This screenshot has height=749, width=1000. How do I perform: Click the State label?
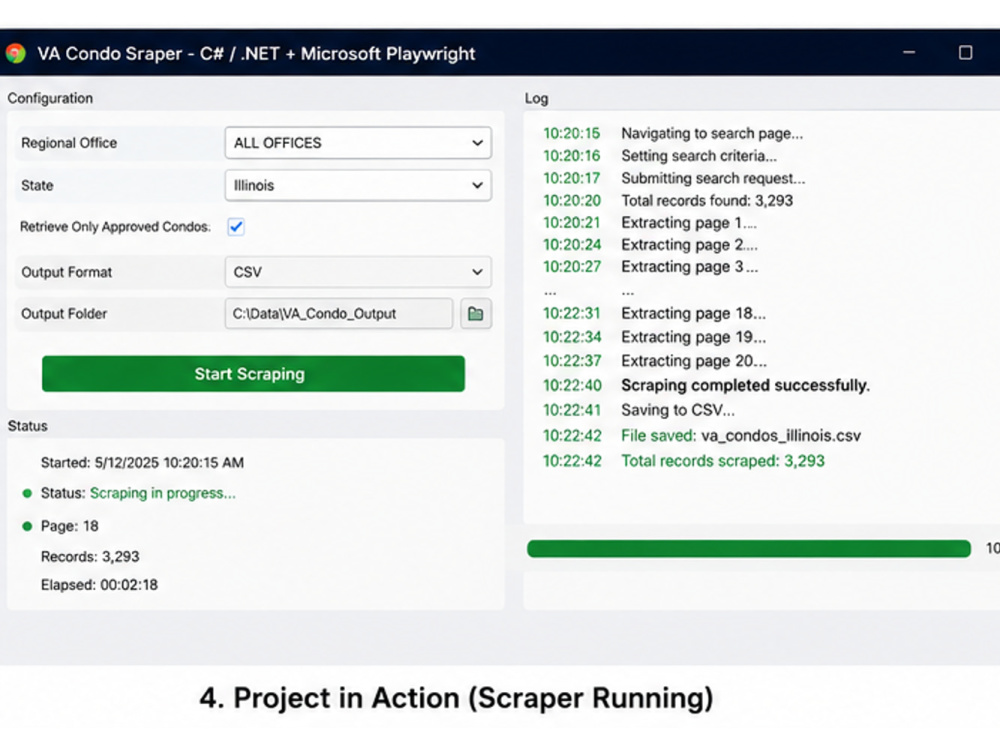[x=37, y=186]
